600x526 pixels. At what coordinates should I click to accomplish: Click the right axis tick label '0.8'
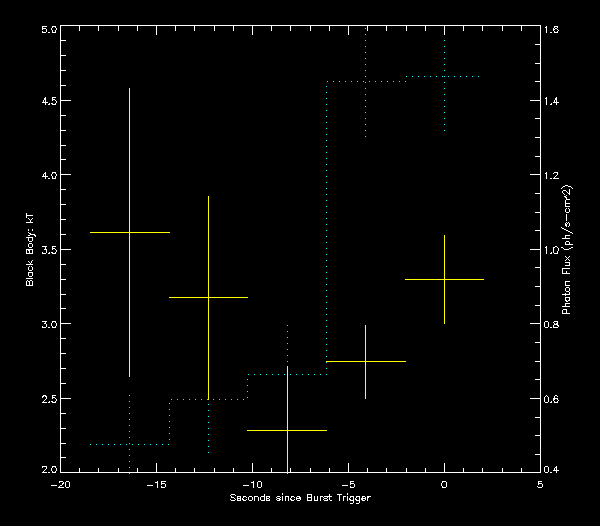click(551, 325)
